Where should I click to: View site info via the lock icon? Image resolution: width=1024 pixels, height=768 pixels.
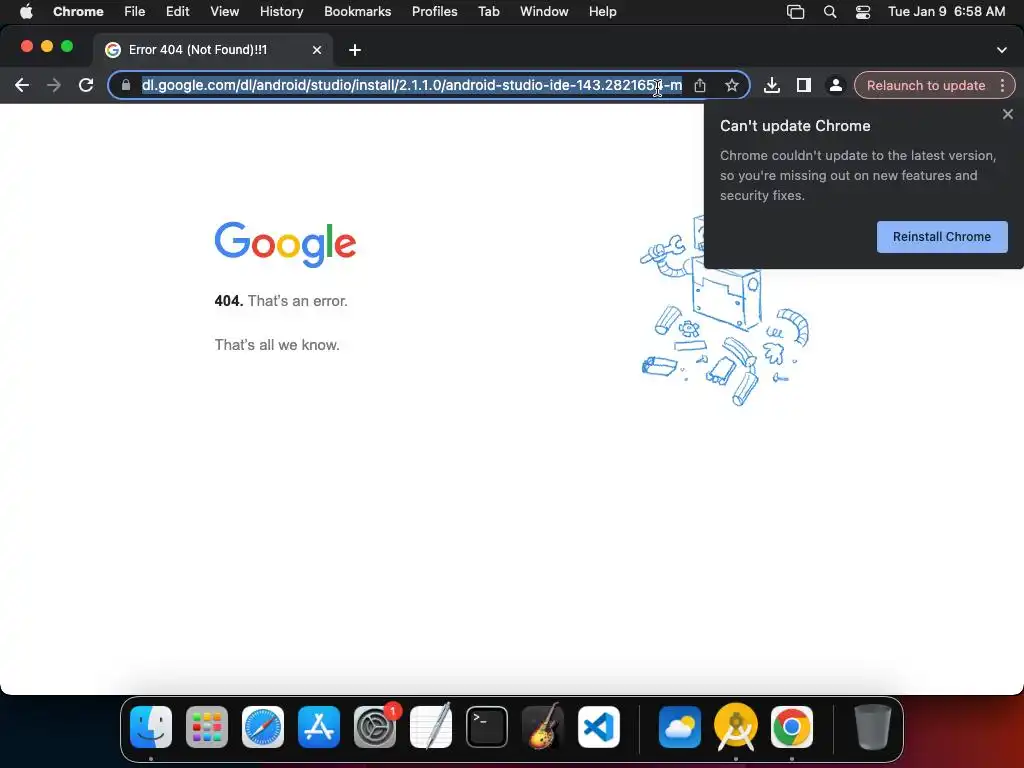[126, 85]
